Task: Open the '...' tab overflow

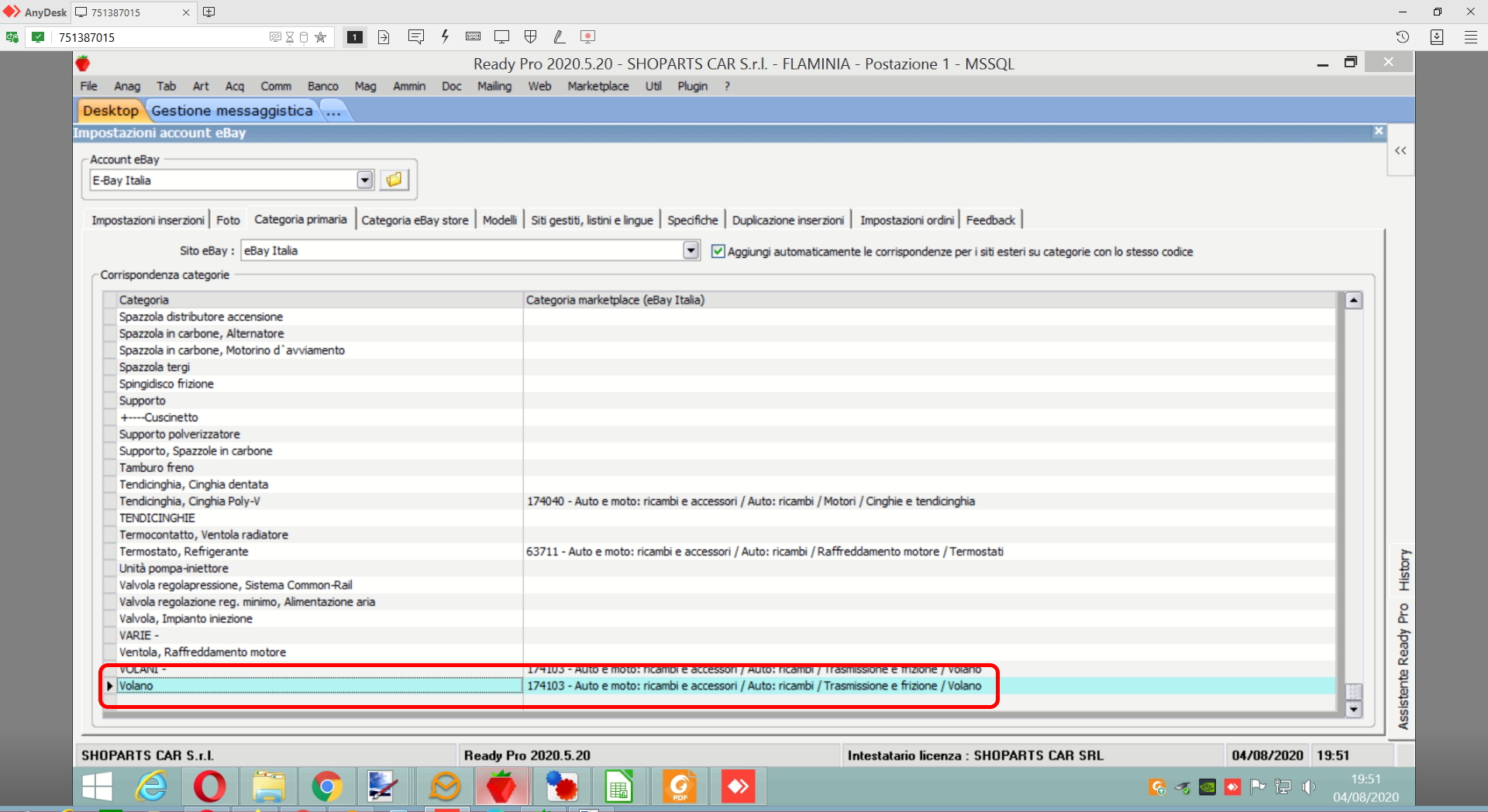Action: pos(334,111)
